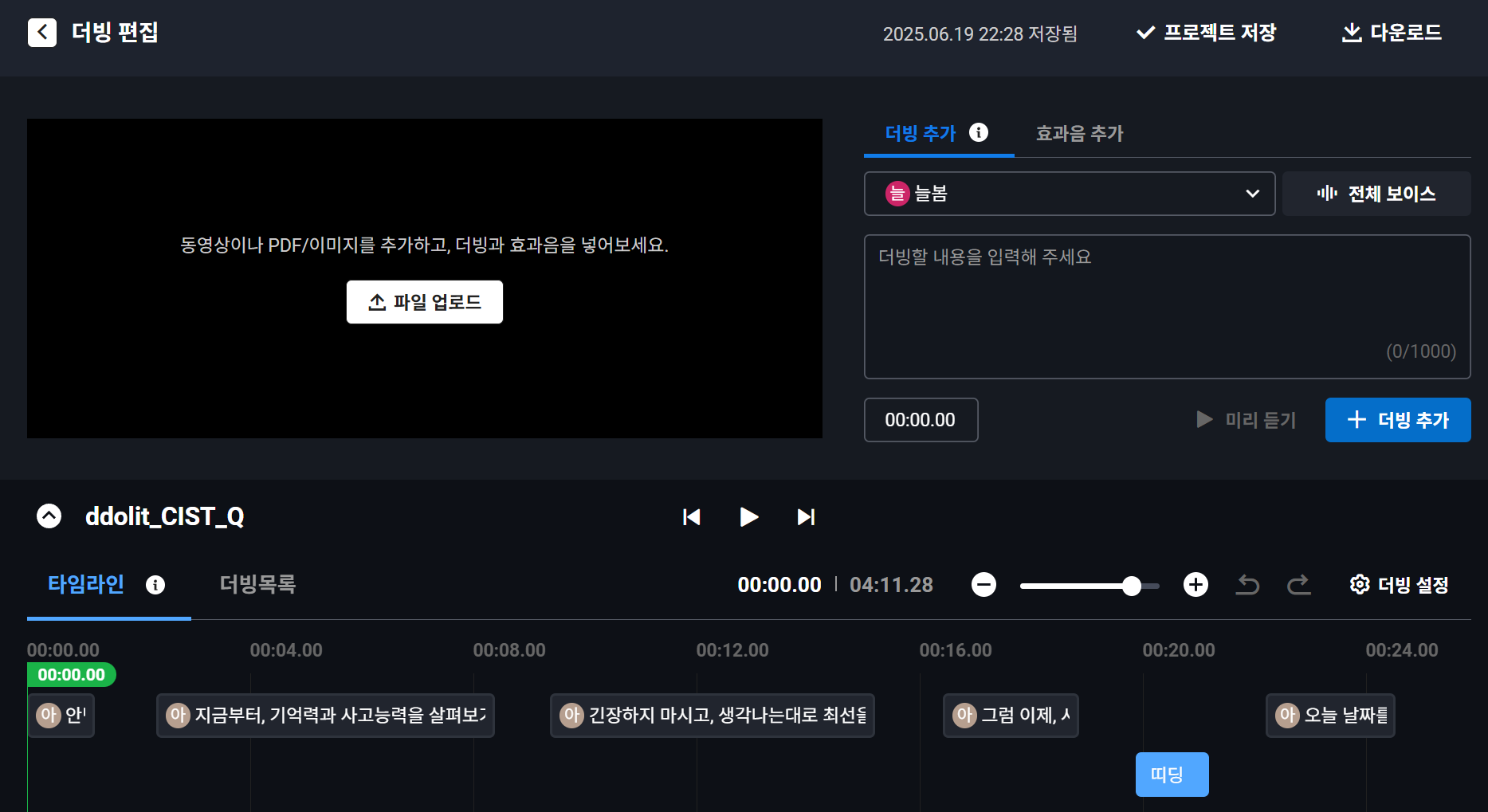
Task: Click the green 00:00.00 playhead marker
Action: 72,675
